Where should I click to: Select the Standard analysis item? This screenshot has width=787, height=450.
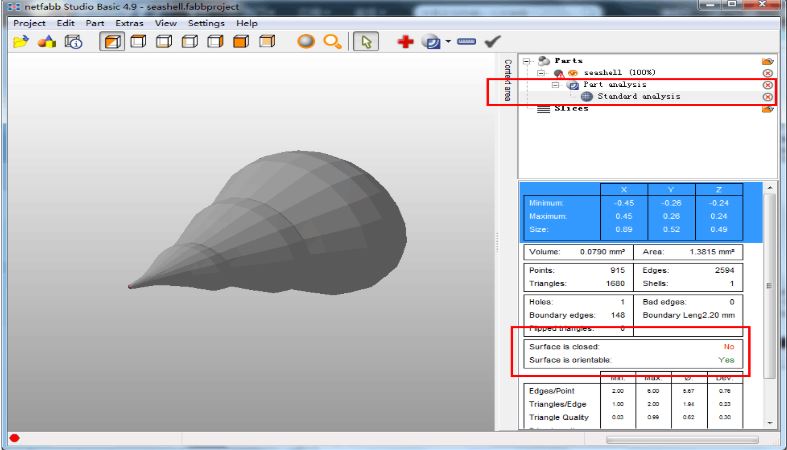click(638, 96)
